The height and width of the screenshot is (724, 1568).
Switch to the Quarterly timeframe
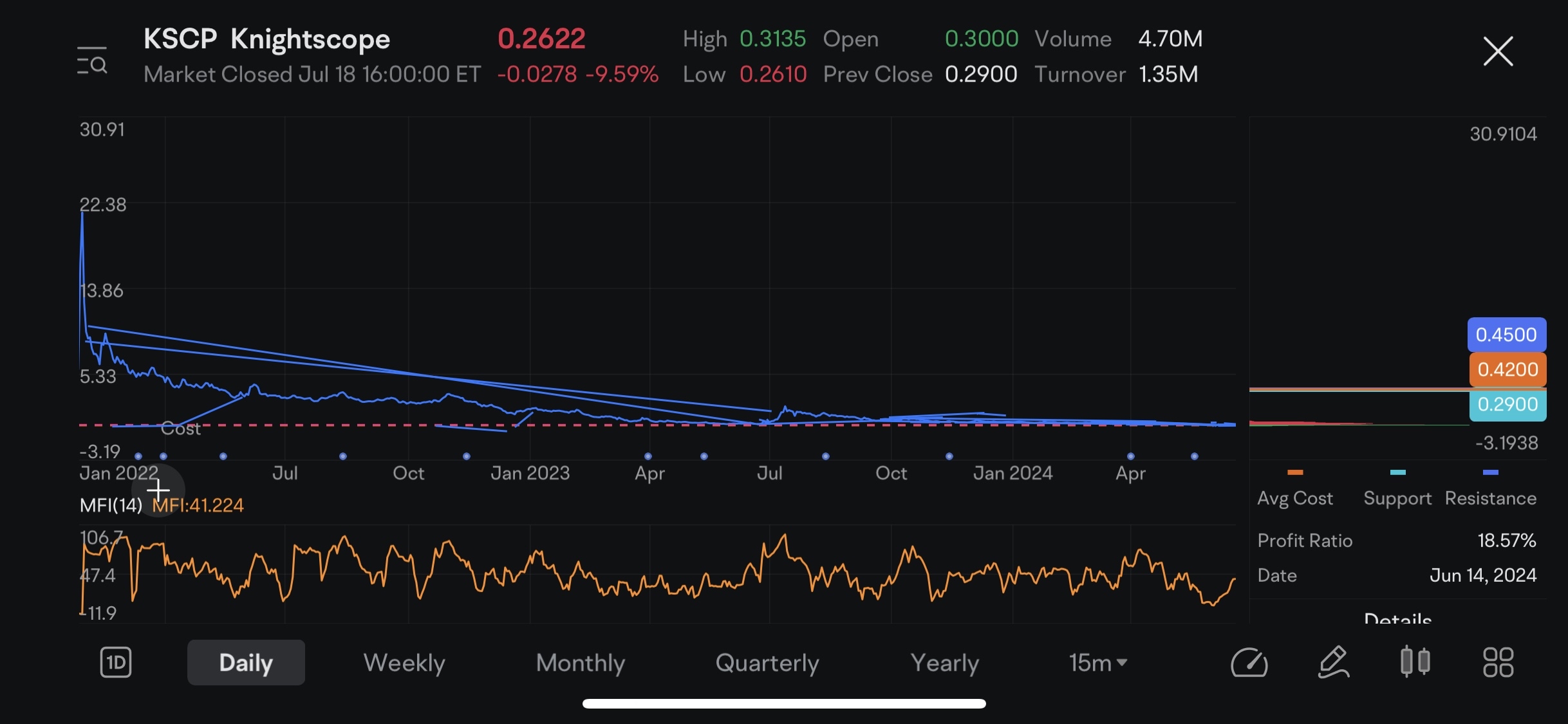(767, 662)
